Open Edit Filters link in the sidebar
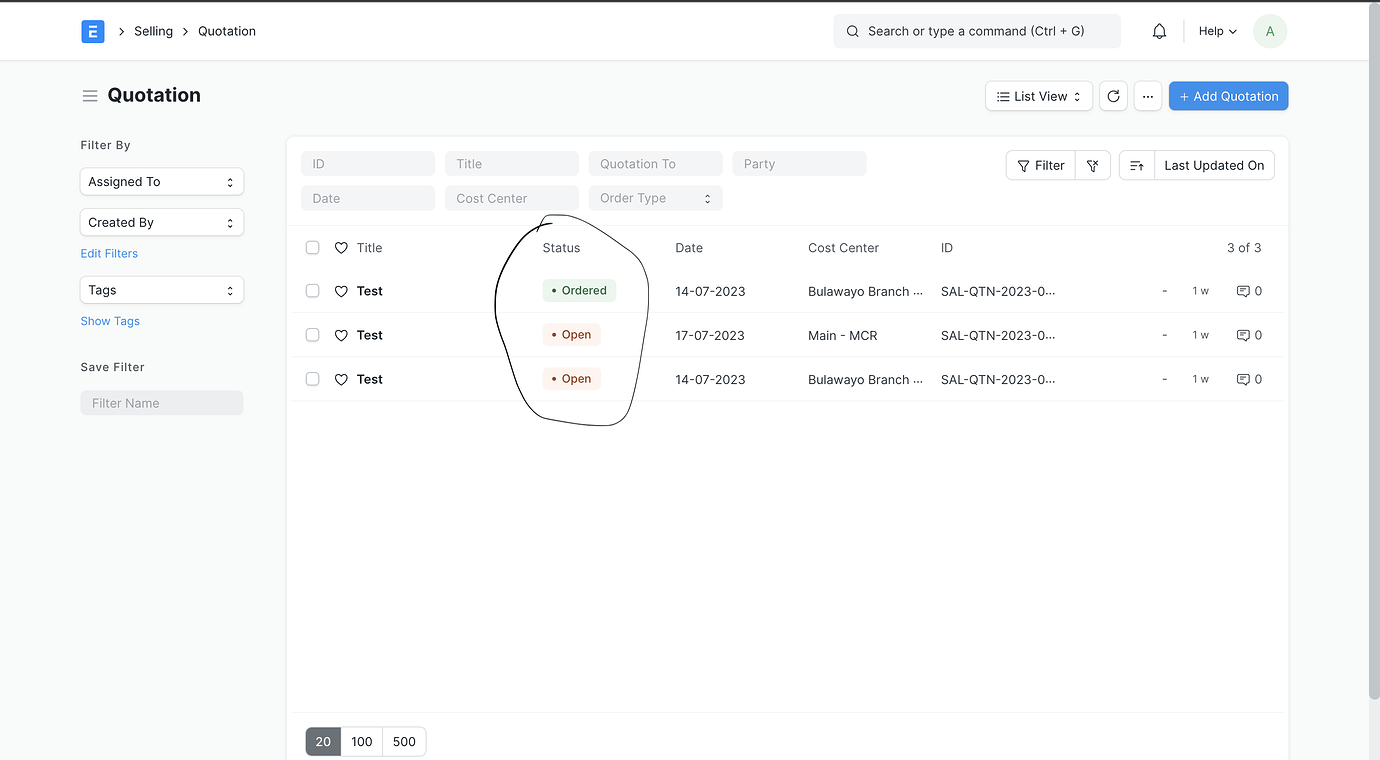1380x760 pixels. [x=108, y=253]
